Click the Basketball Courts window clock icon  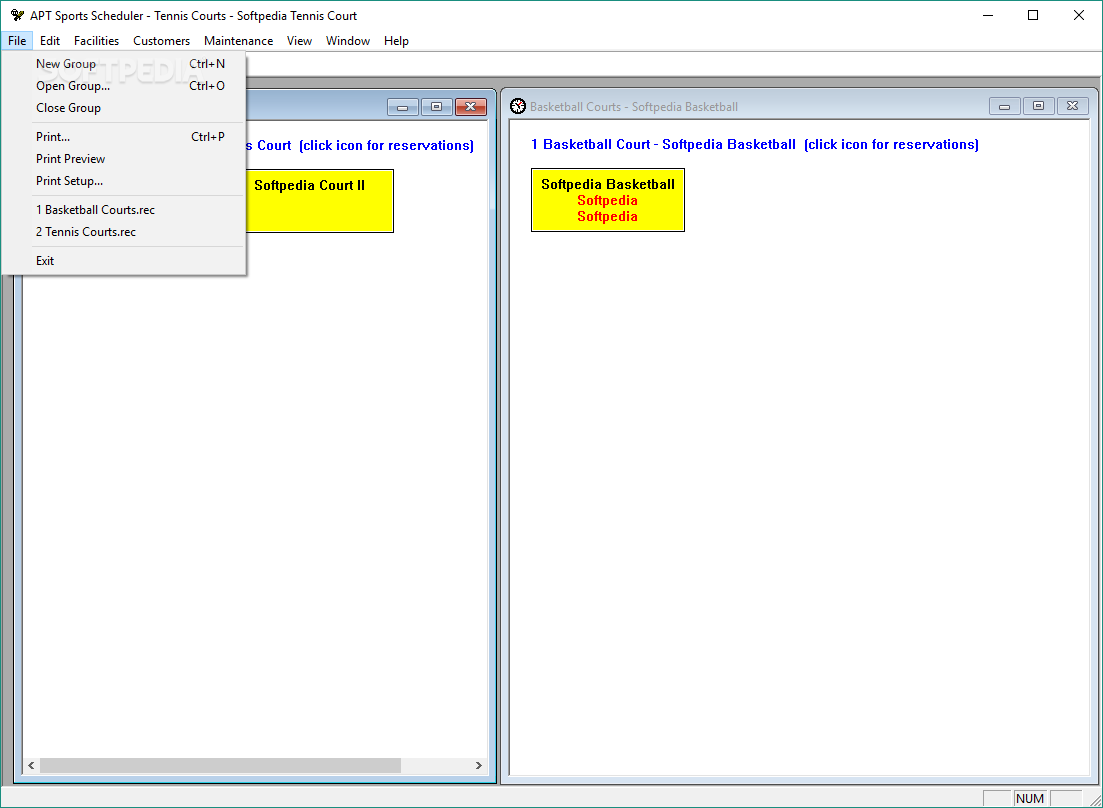[x=518, y=106]
